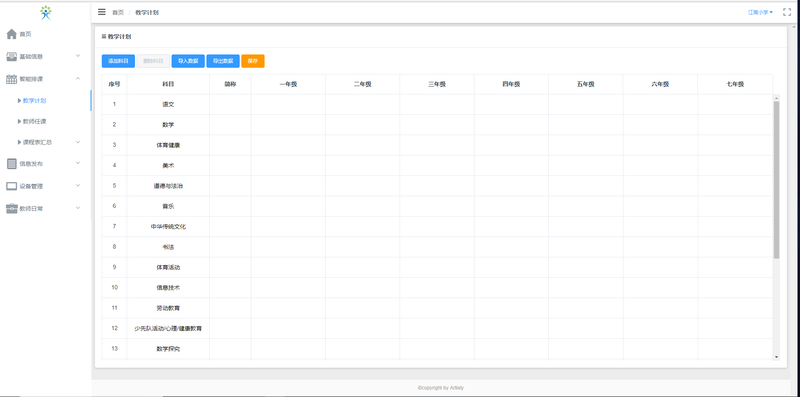
Task: Expand the 课程表汇总 submenu chevron
Action: [78, 142]
